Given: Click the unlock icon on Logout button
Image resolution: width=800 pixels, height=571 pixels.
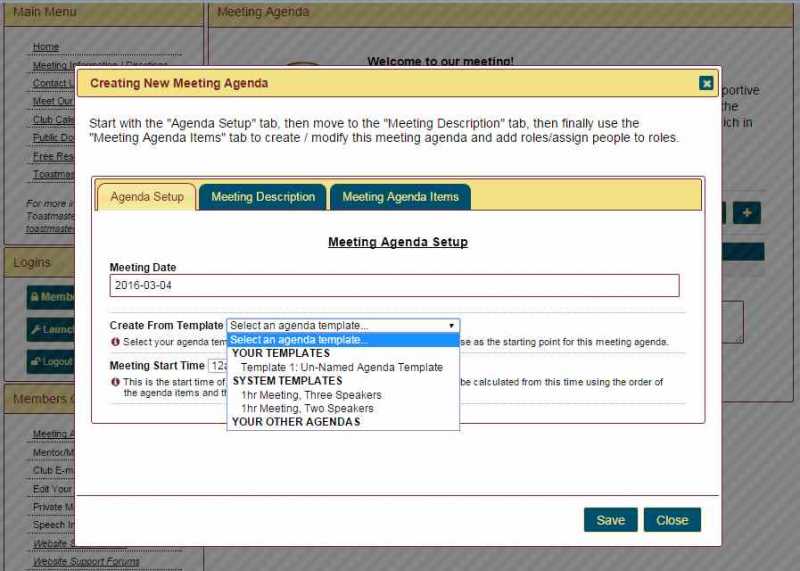Looking at the screenshot, I should (x=35, y=362).
